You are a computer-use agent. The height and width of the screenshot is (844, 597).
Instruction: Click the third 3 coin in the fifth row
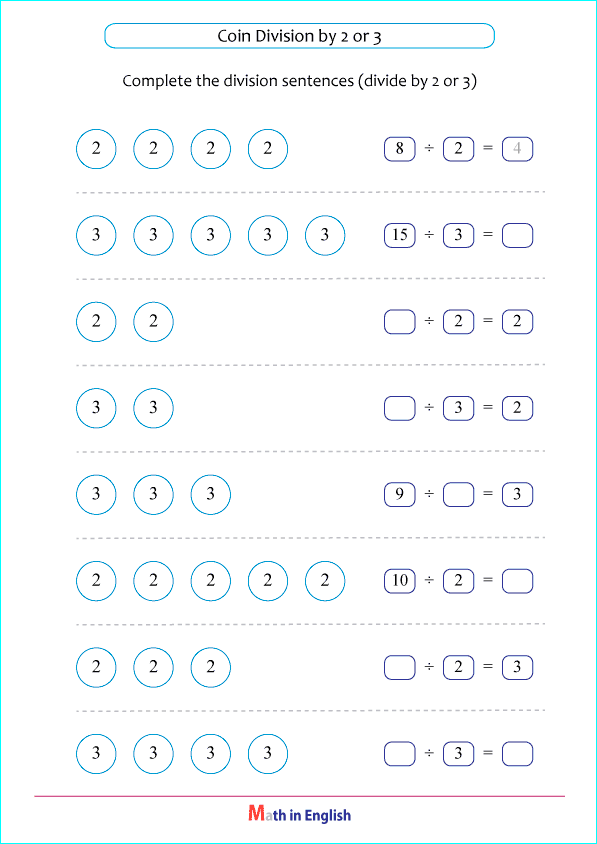[x=210, y=495]
